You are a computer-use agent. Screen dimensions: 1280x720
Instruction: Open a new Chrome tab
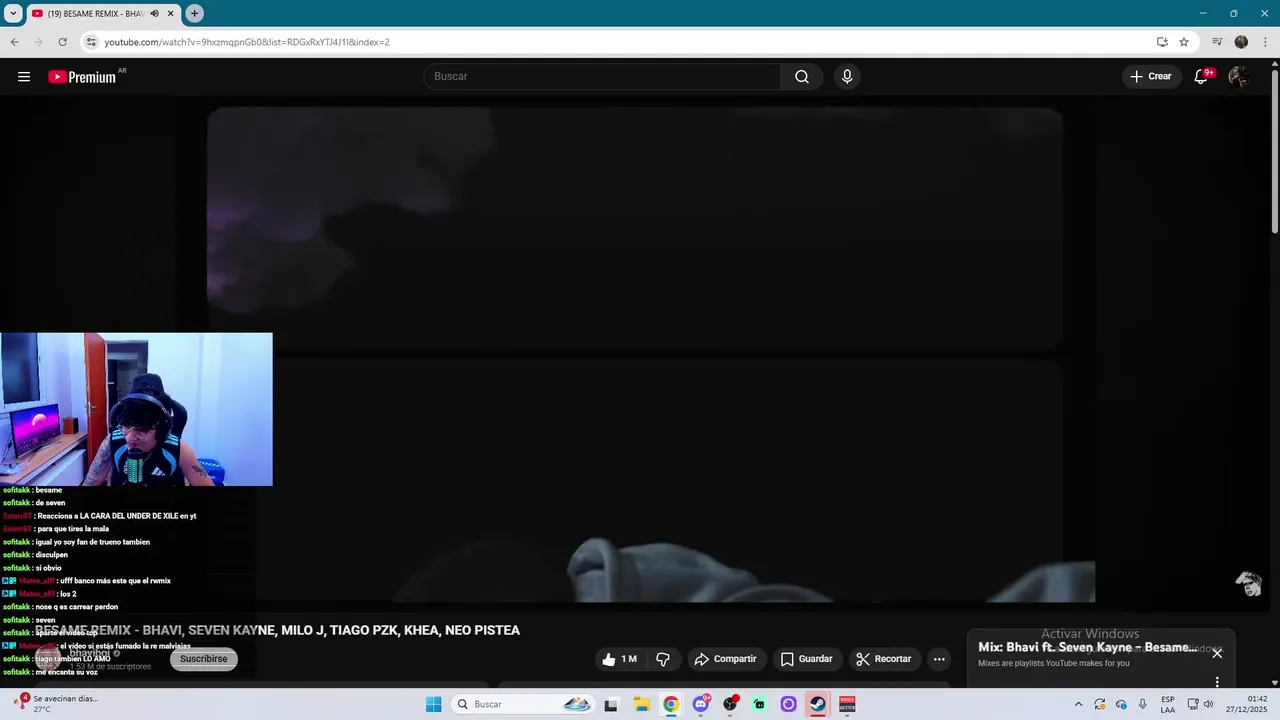(x=194, y=14)
